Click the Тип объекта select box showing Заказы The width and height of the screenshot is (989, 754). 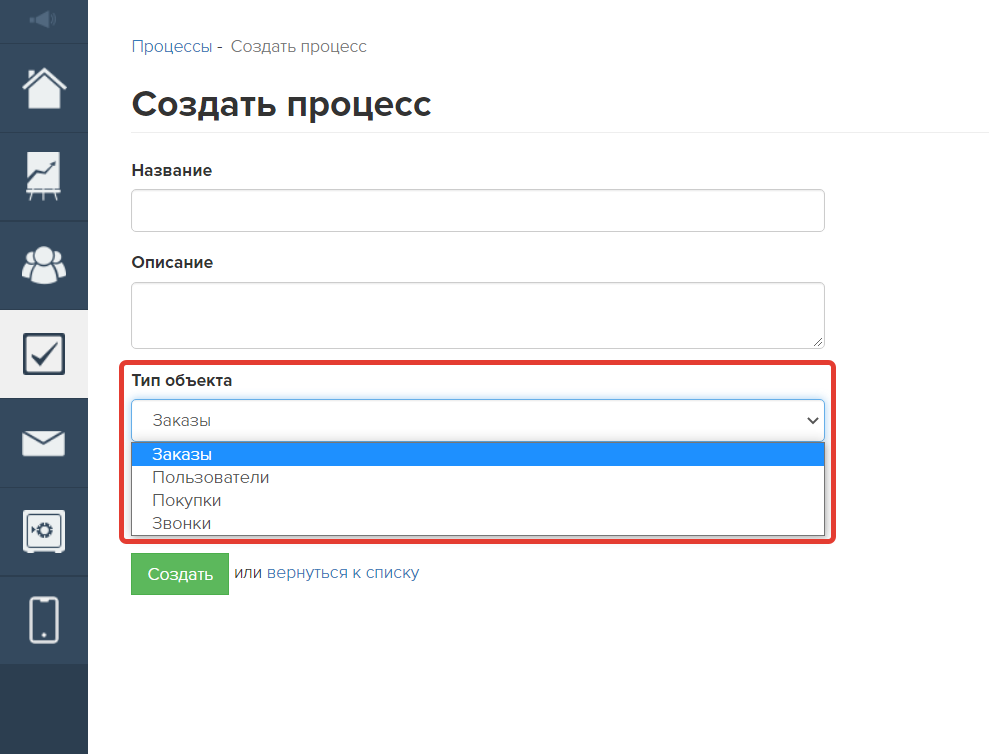tap(477, 420)
